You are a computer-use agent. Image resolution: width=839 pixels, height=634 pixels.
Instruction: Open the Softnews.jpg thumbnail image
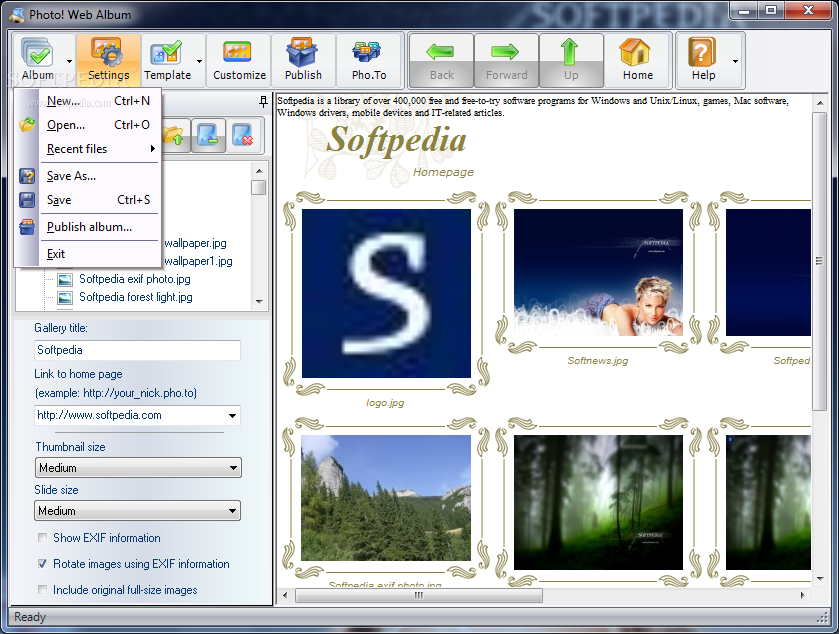598,272
